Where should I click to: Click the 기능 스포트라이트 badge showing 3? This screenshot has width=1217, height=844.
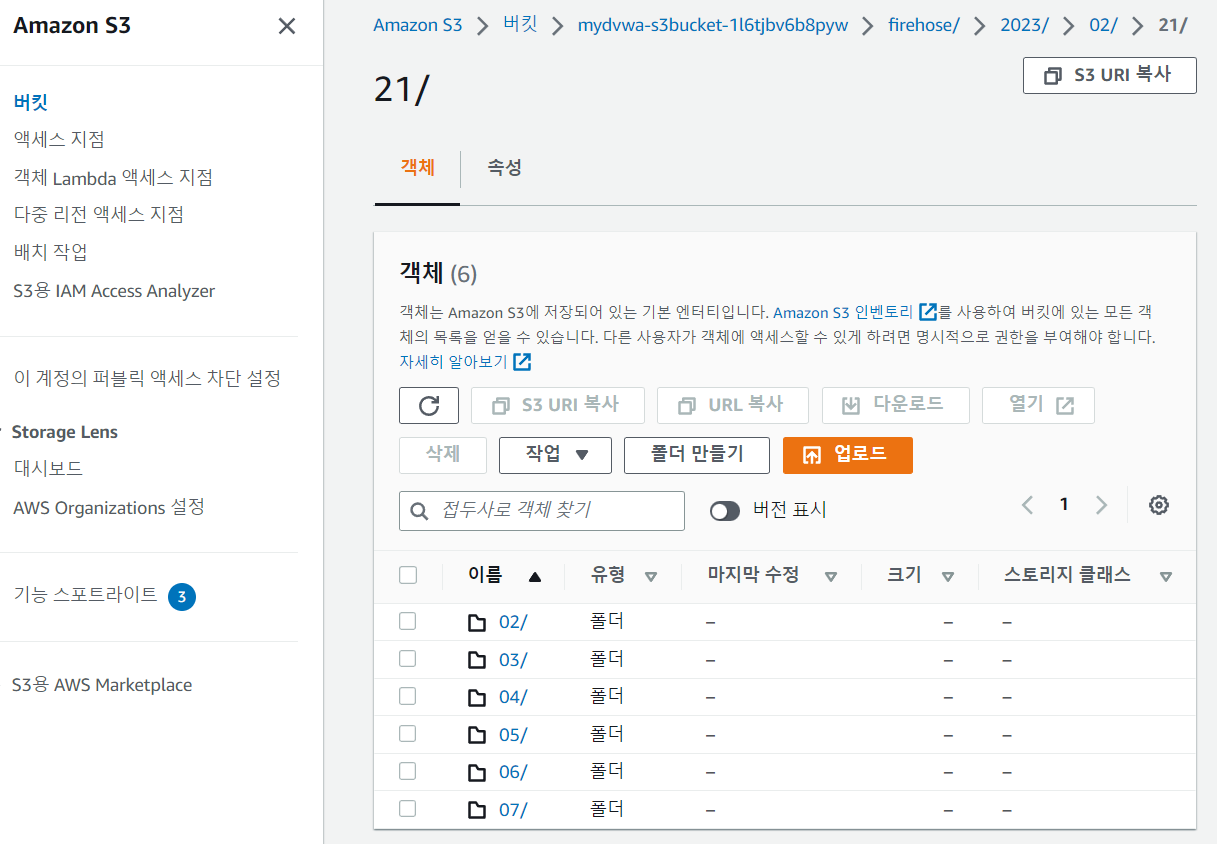click(x=182, y=597)
